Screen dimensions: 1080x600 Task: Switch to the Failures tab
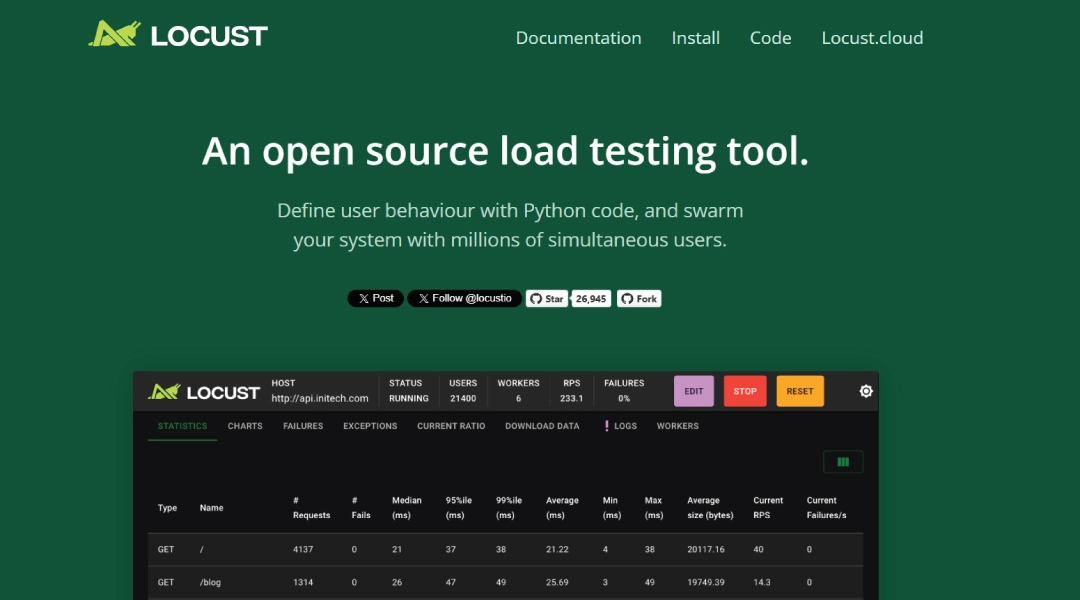303,426
